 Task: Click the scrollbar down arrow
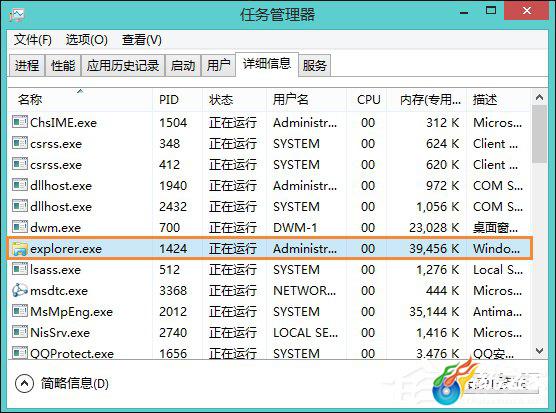point(539,351)
